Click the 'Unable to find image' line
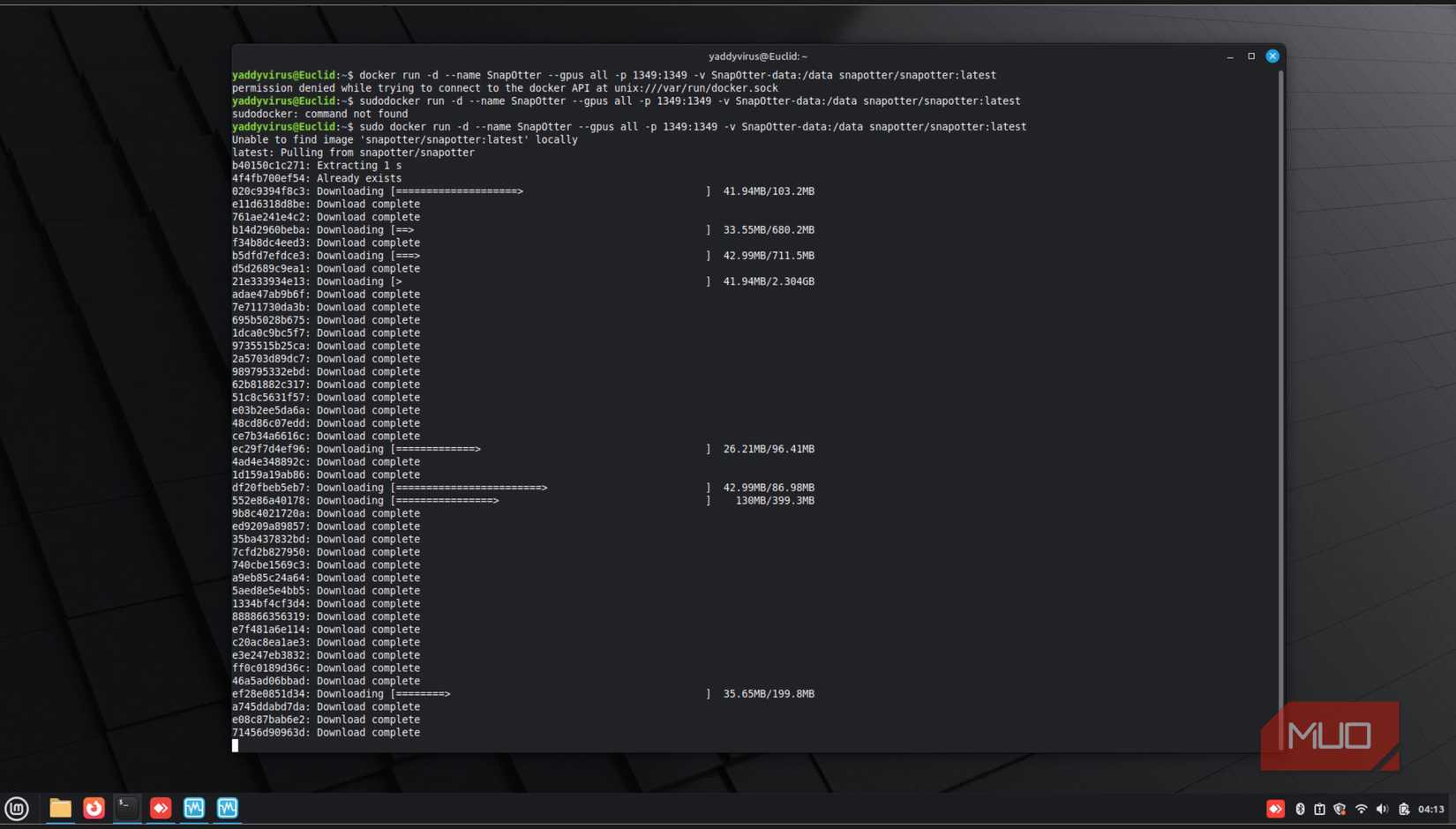The image size is (1456, 829). [x=405, y=139]
